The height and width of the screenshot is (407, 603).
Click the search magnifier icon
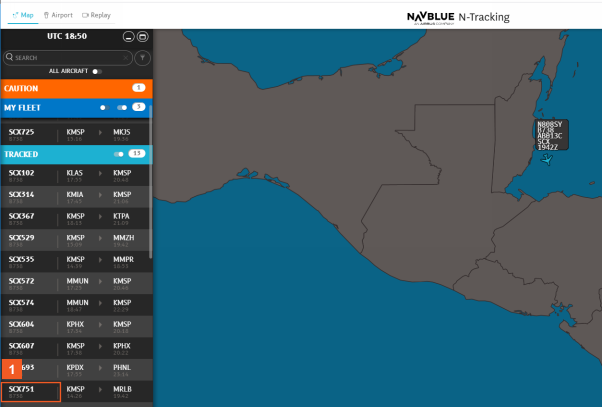click(x=10, y=57)
